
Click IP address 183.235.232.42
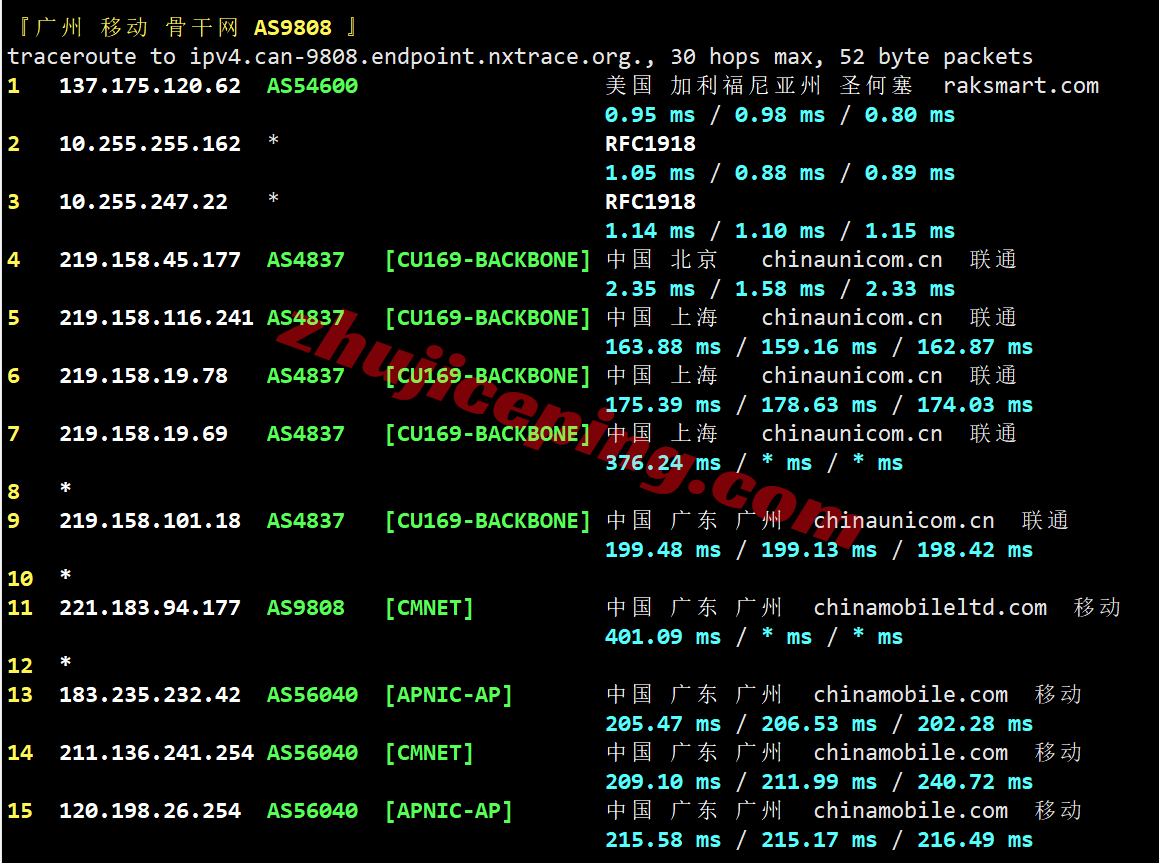pyautogui.click(x=150, y=695)
